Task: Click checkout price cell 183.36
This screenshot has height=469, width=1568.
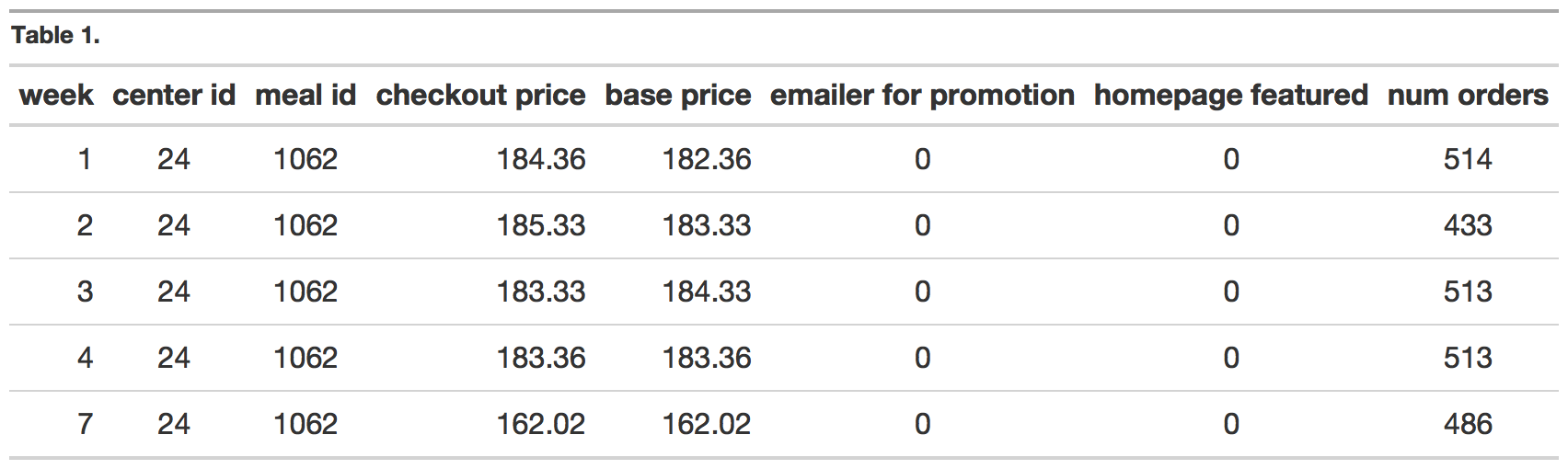Action: click(x=541, y=359)
